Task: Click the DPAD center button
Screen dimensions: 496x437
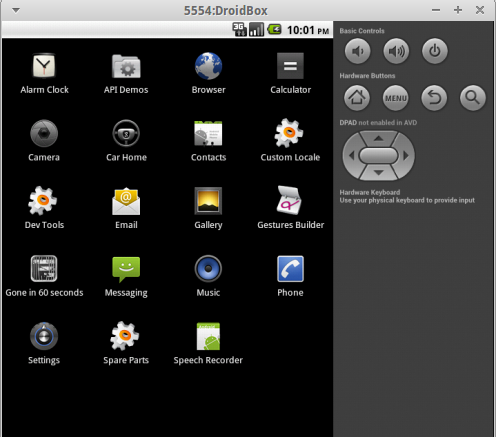Action: coord(378,155)
